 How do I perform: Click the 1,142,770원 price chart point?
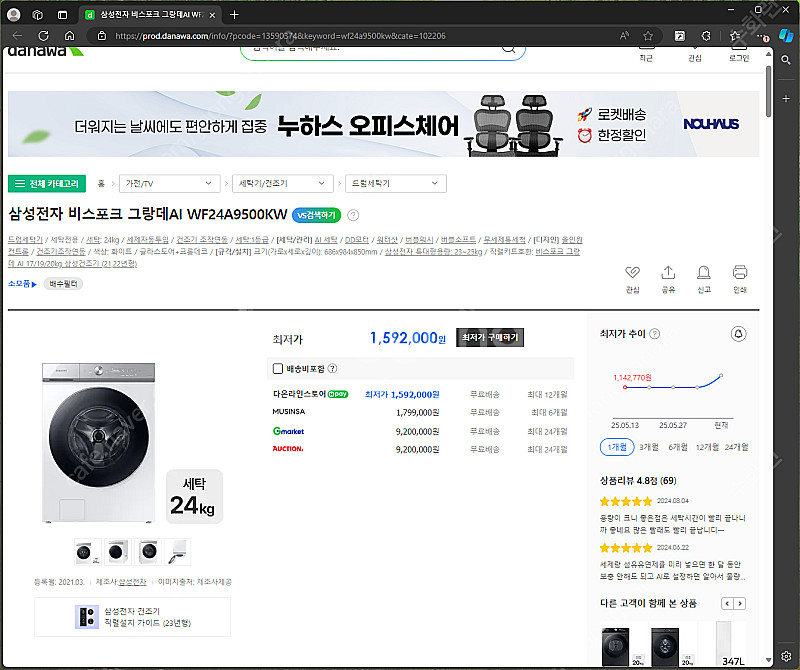tap(625, 387)
